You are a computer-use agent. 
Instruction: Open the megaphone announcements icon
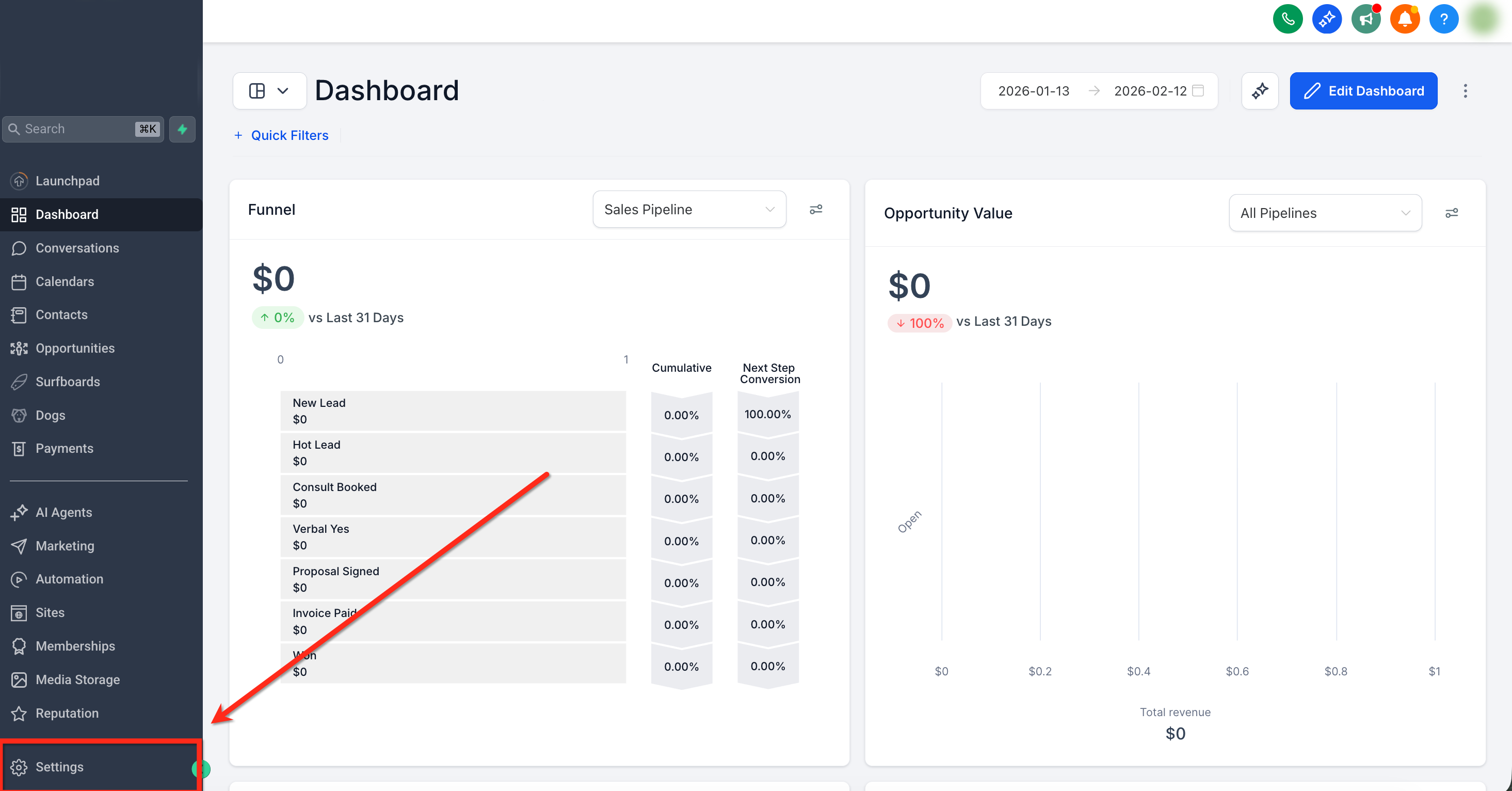coord(1365,20)
